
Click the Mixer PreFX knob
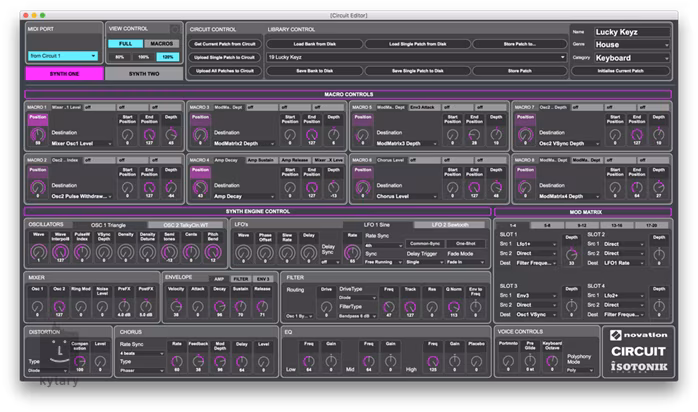tap(124, 306)
